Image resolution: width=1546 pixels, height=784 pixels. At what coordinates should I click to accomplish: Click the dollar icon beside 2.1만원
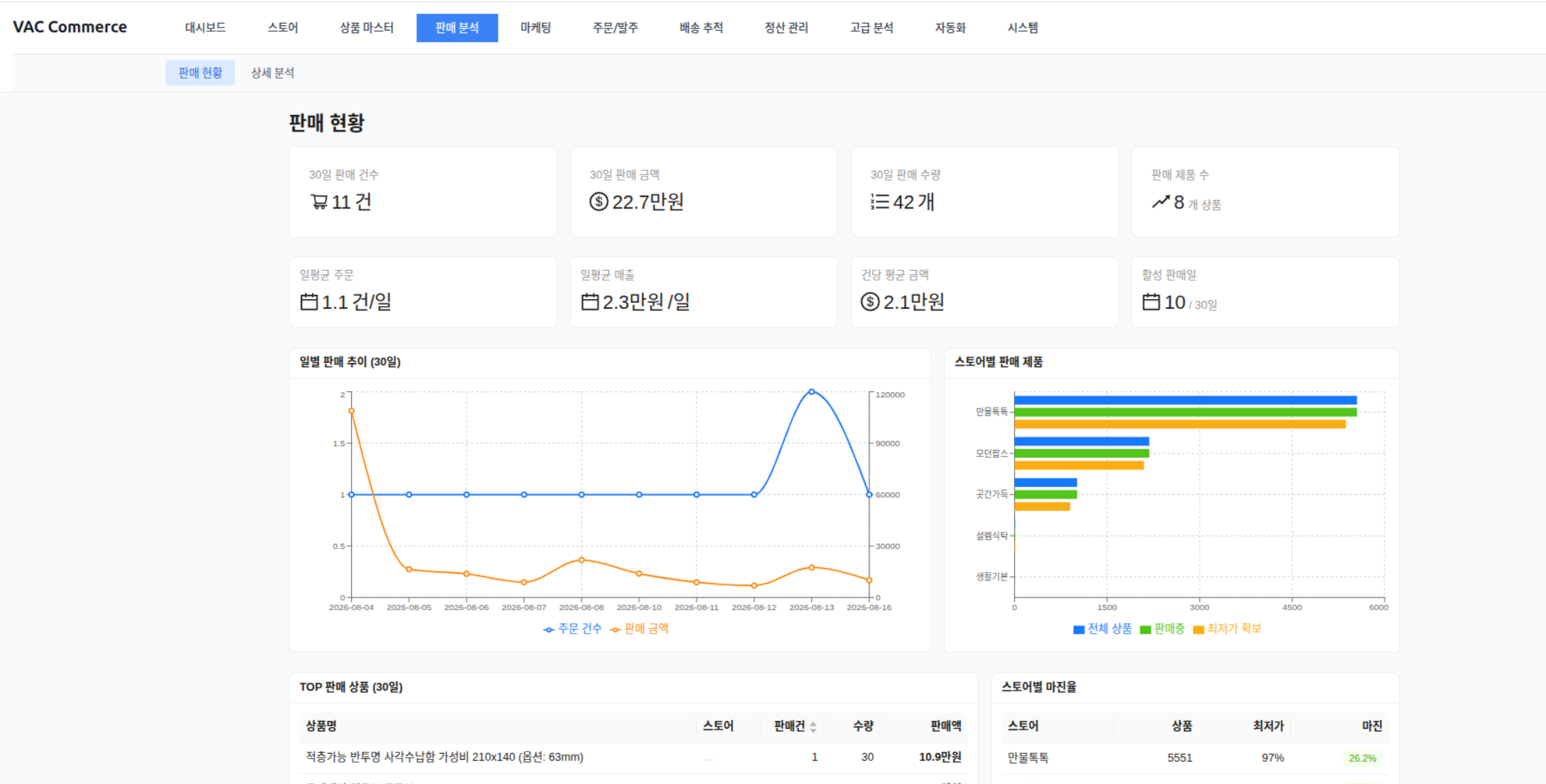870,302
